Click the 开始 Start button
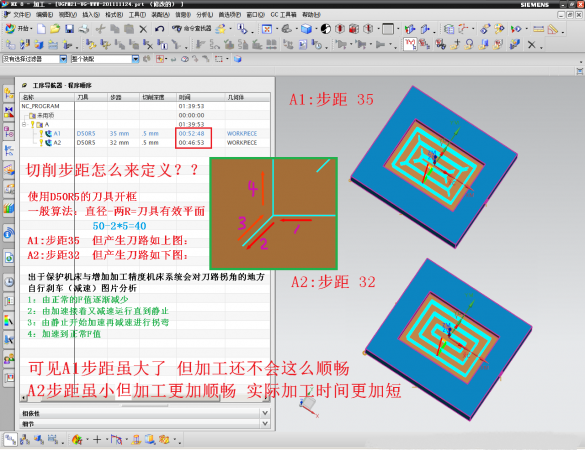Image resolution: width=585 pixels, height=450 pixels. pyautogui.click(x=19, y=29)
